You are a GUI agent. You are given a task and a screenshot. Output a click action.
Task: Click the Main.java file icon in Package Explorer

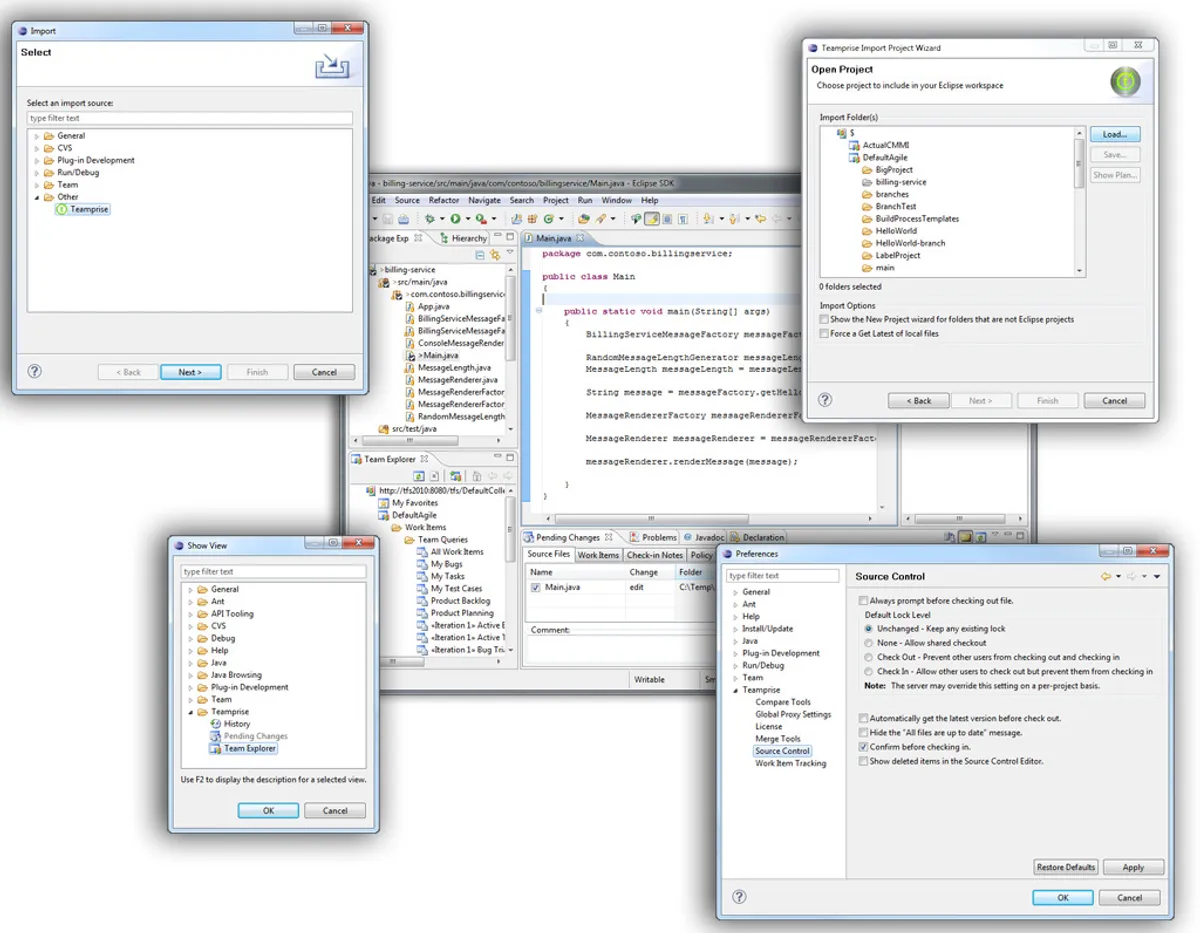(x=410, y=355)
